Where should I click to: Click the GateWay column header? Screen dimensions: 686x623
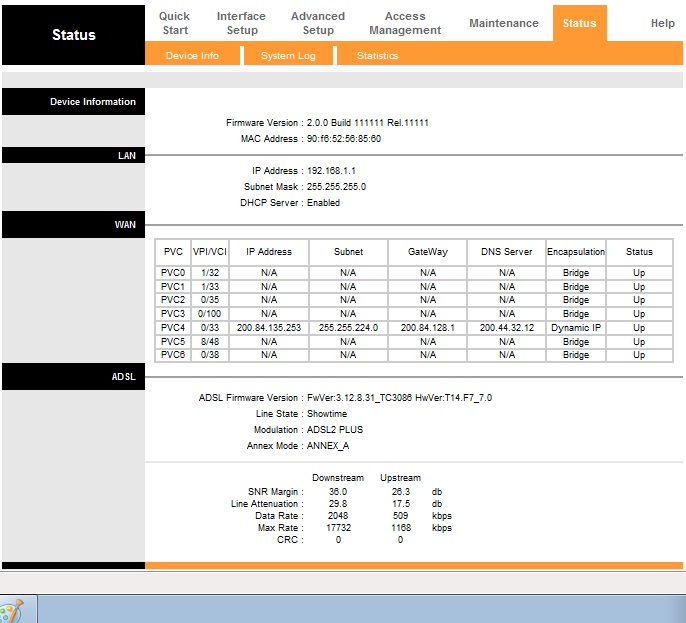click(x=427, y=252)
